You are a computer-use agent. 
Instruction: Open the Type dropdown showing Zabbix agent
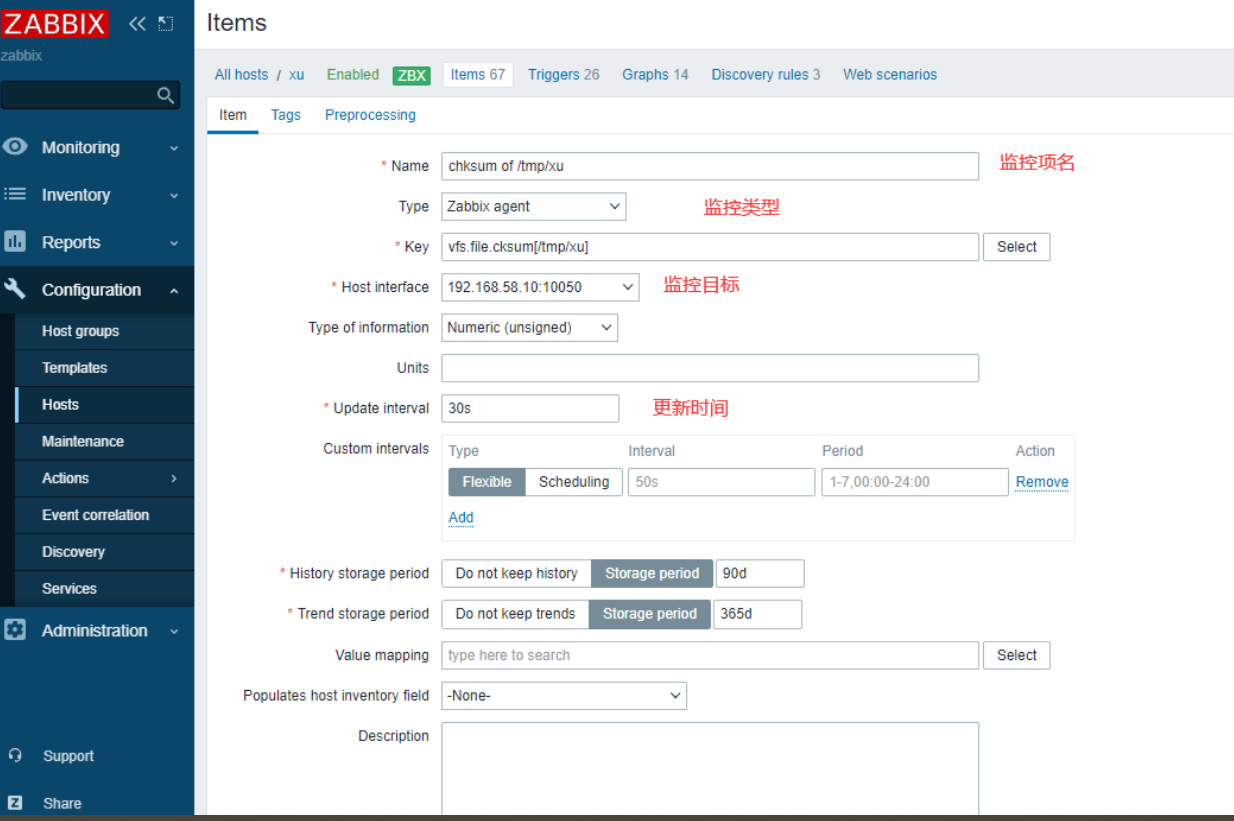[x=534, y=207]
